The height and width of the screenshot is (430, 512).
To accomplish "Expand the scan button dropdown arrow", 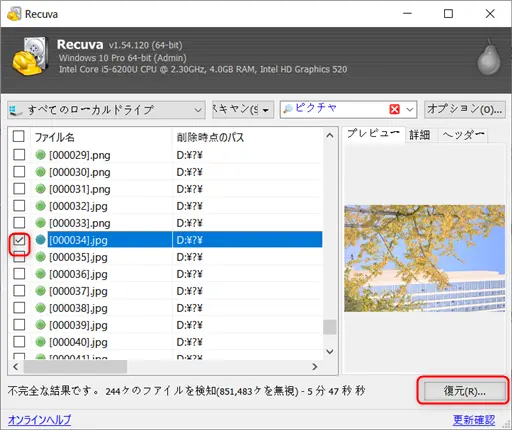I will pos(266,110).
